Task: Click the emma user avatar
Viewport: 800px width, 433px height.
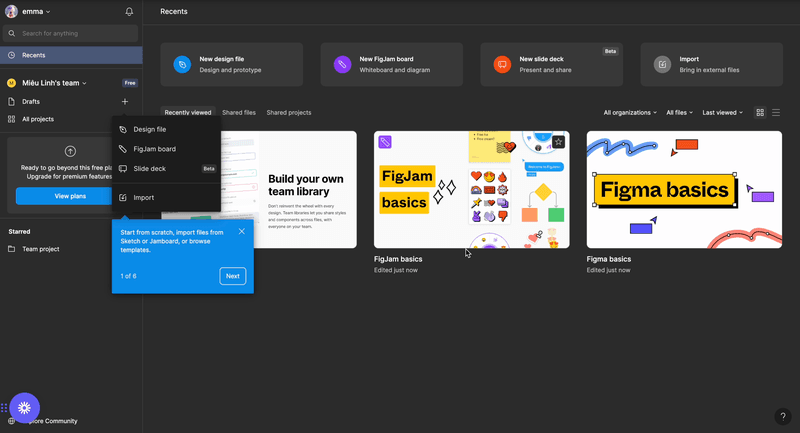Action: click(x=11, y=11)
